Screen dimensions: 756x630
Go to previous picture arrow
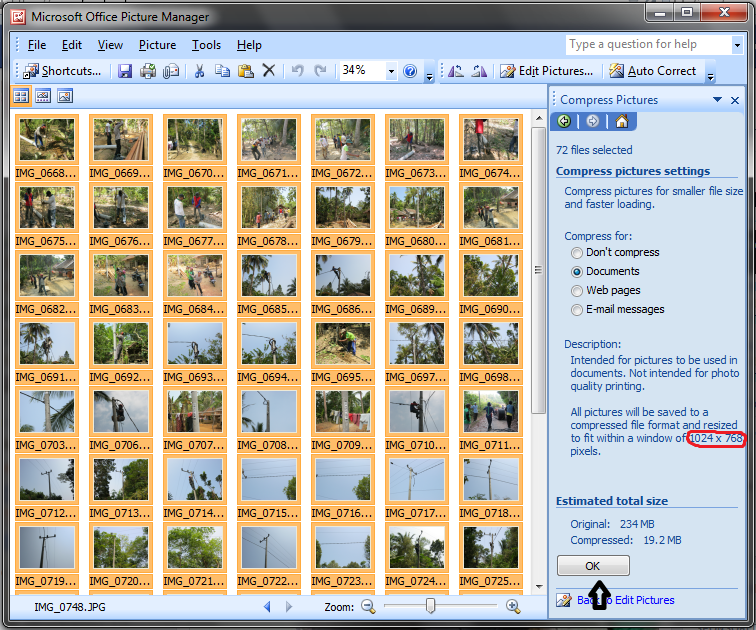[x=267, y=606]
